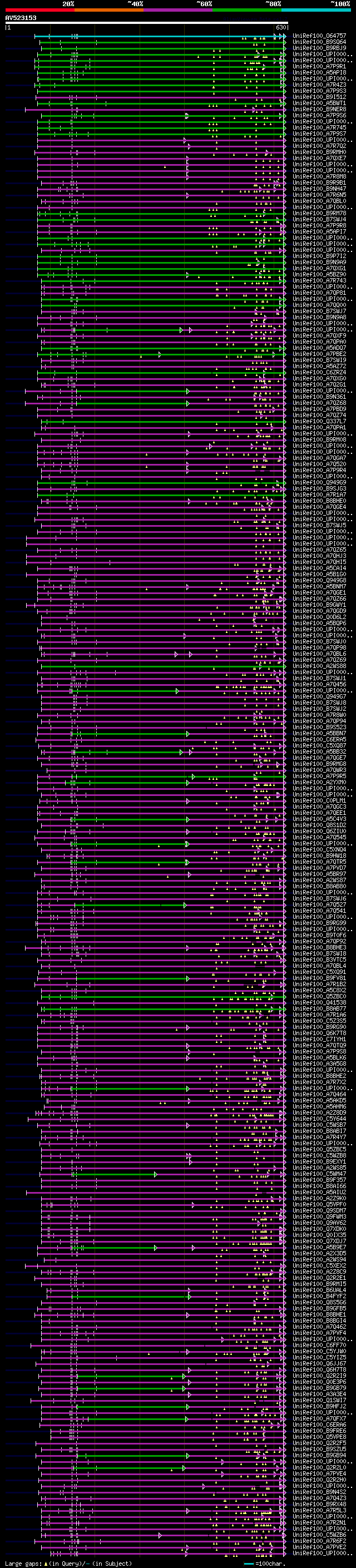The height and width of the screenshot is (1568, 356).
Task: Select hit label UniRef100_B9I512
Action: coord(319,97)
